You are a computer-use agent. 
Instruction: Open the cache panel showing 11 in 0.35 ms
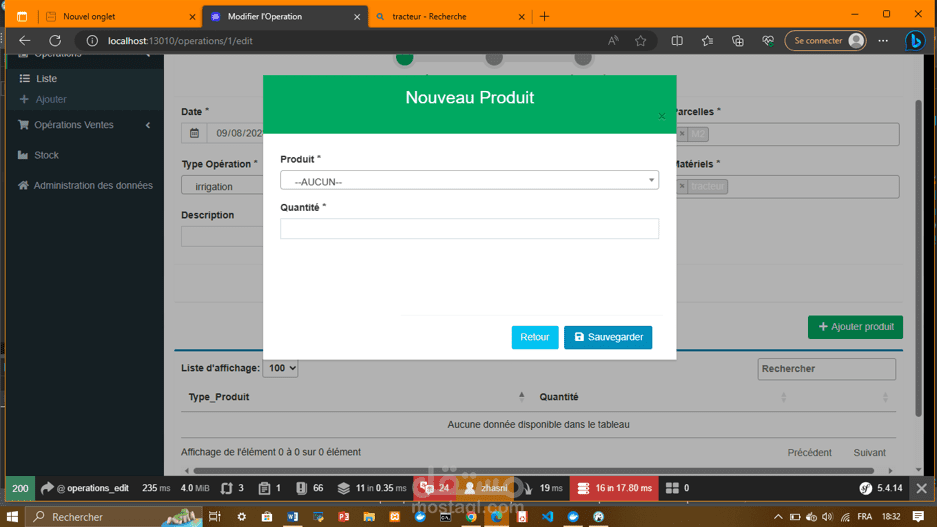tap(372, 488)
